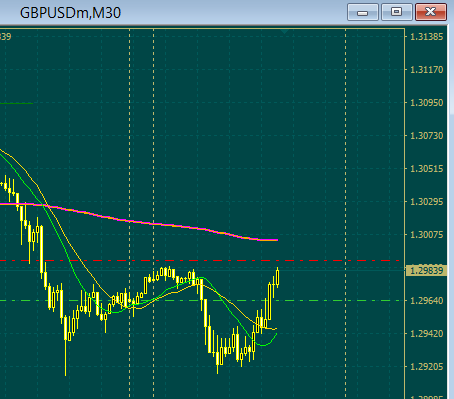454x399 pixels.
Task: Select the current price label 1.29839
Action: (426, 270)
